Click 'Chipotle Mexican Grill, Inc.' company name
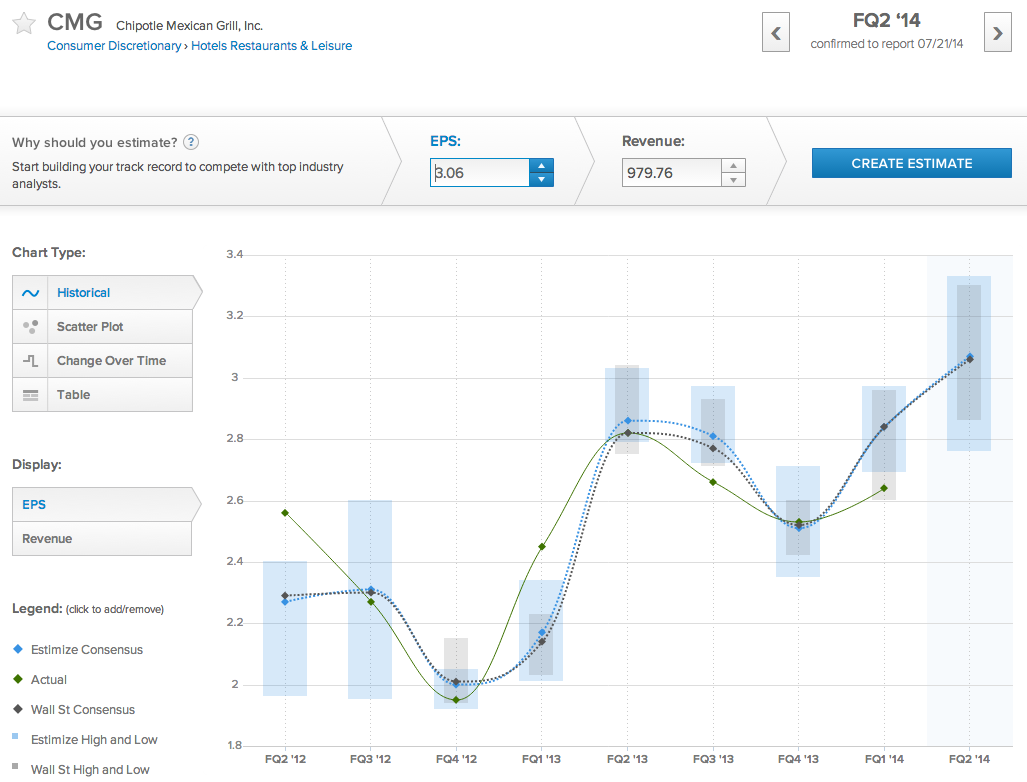Viewport: 1027px width, 782px height. (x=189, y=26)
